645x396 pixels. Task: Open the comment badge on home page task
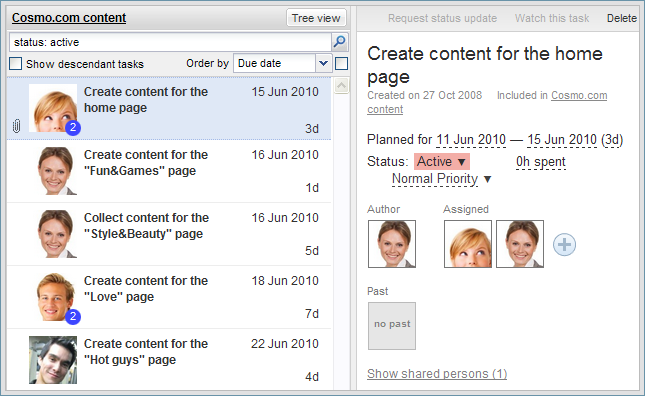[x=73, y=127]
